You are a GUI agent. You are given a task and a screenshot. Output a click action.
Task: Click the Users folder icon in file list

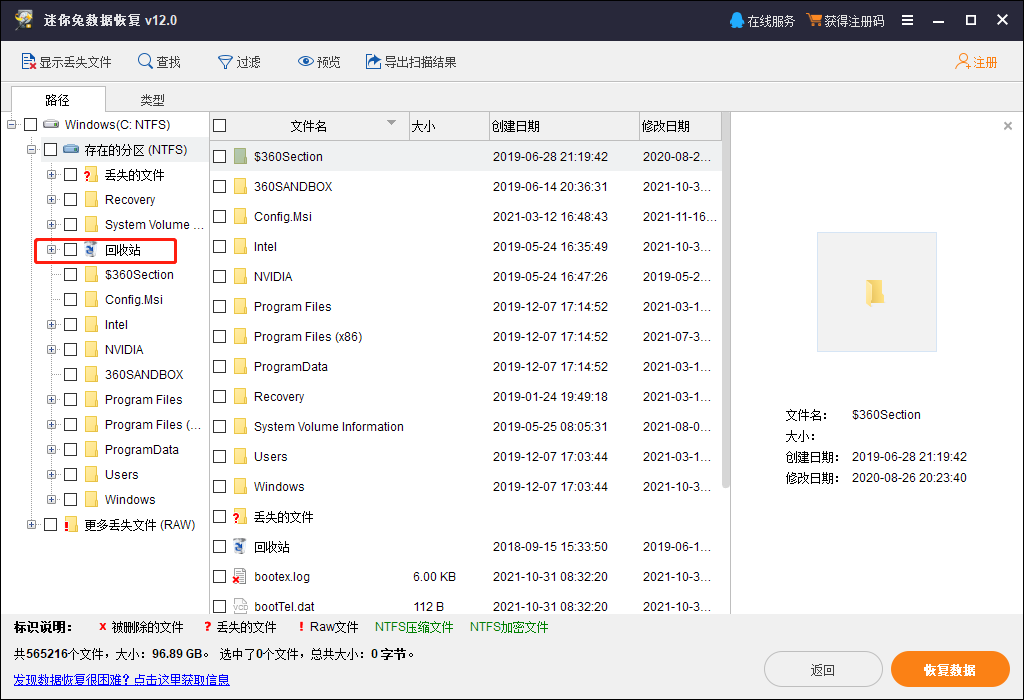[x=240, y=456]
